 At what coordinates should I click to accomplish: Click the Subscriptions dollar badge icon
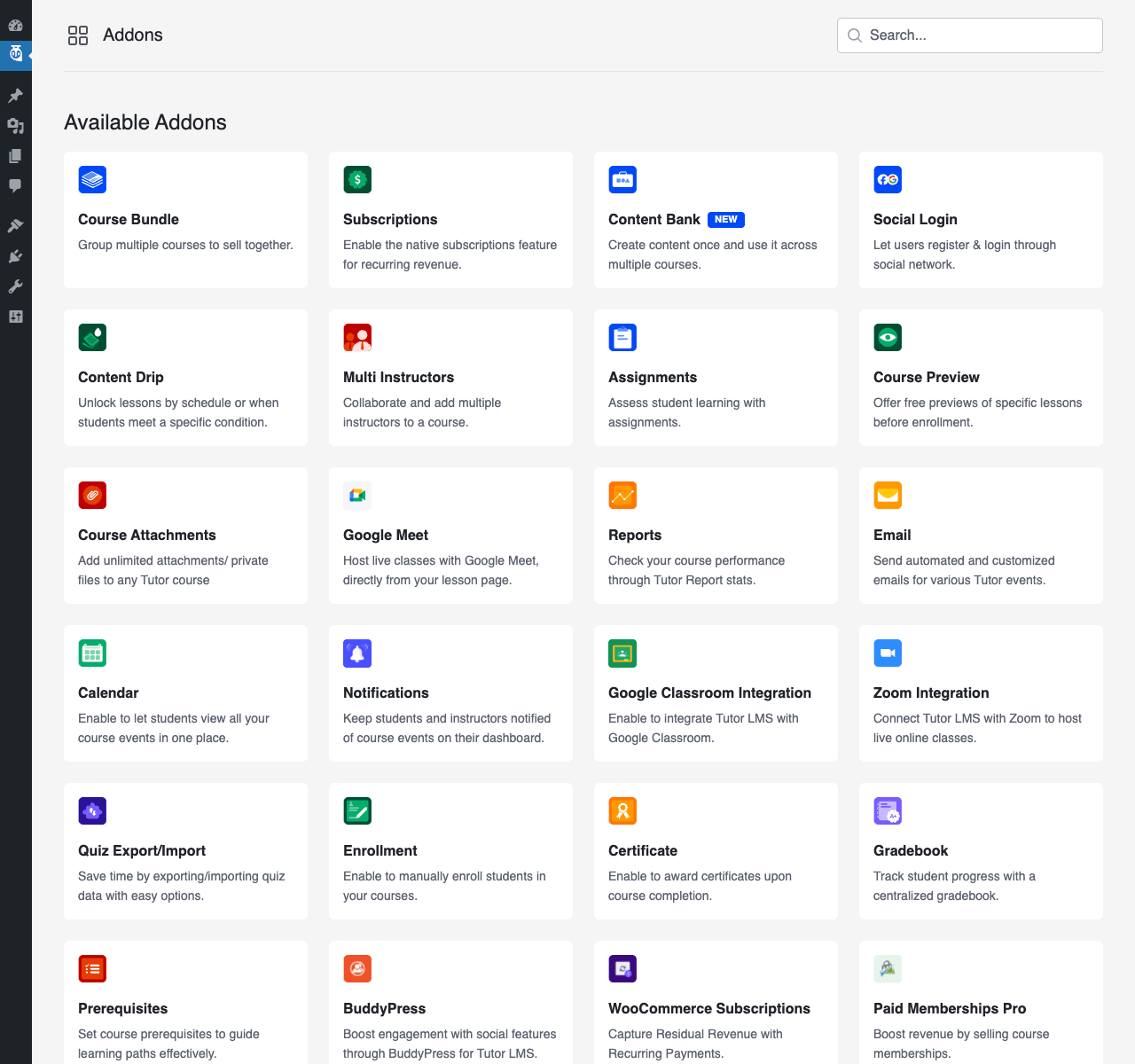click(x=357, y=180)
